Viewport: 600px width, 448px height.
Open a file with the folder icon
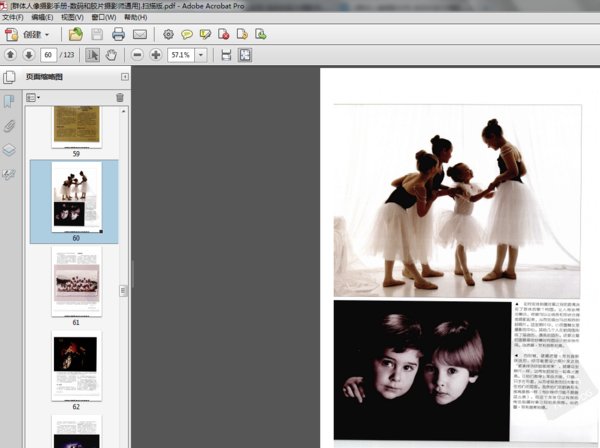tap(76, 34)
